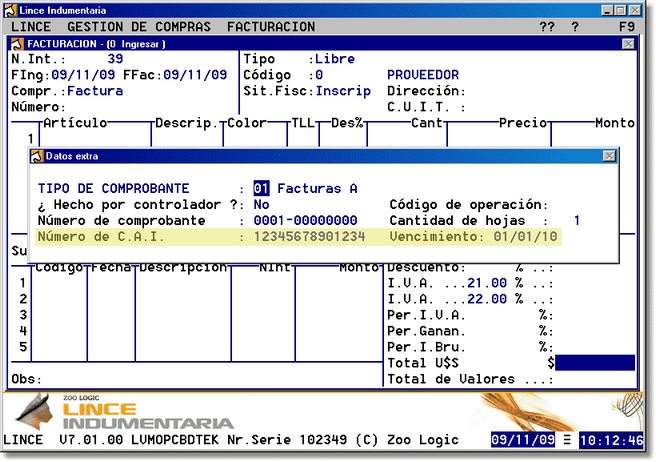Click the Dirección label
The image size is (656, 462).
pyautogui.click(x=426, y=91)
